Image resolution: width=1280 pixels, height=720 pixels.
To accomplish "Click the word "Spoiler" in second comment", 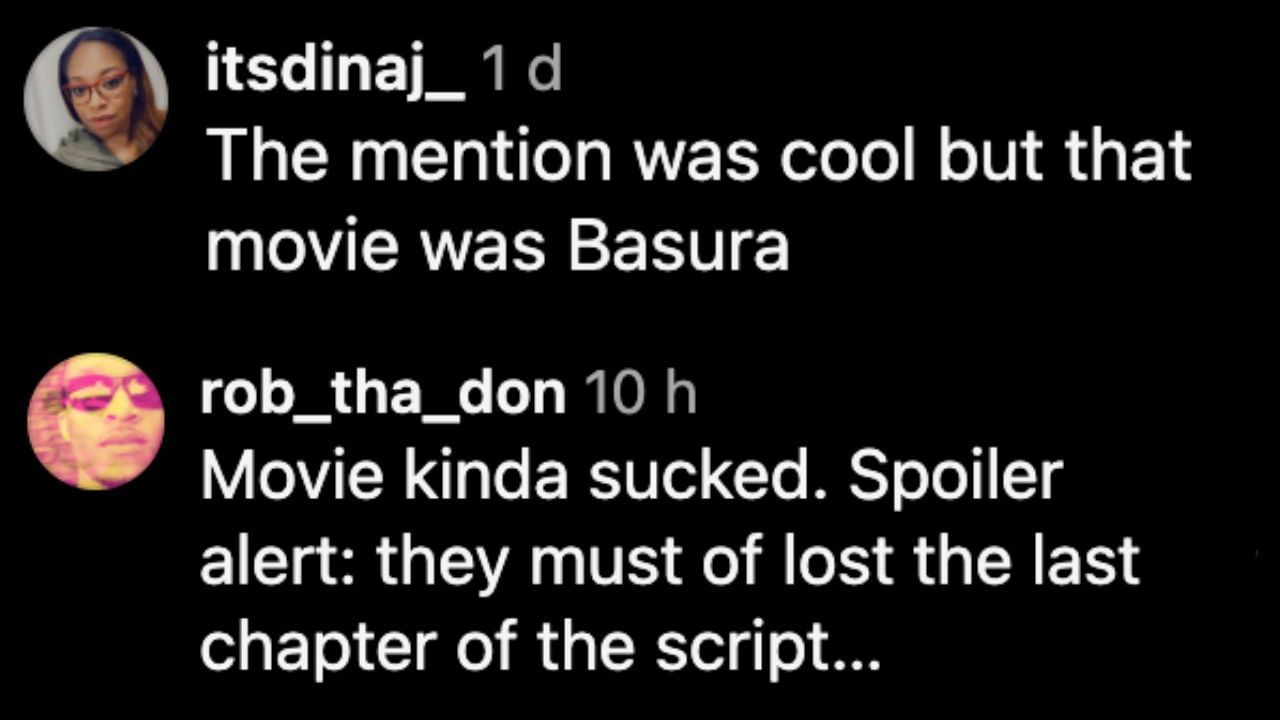I will click(x=956, y=477).
